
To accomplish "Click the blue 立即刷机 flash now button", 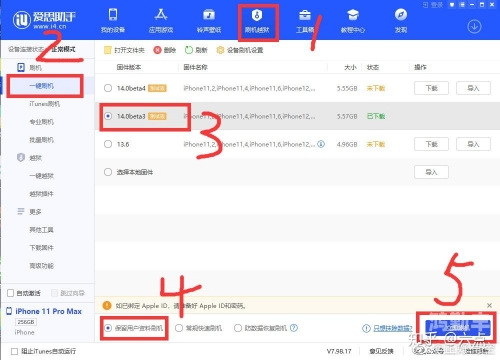I will pos(458,328).
